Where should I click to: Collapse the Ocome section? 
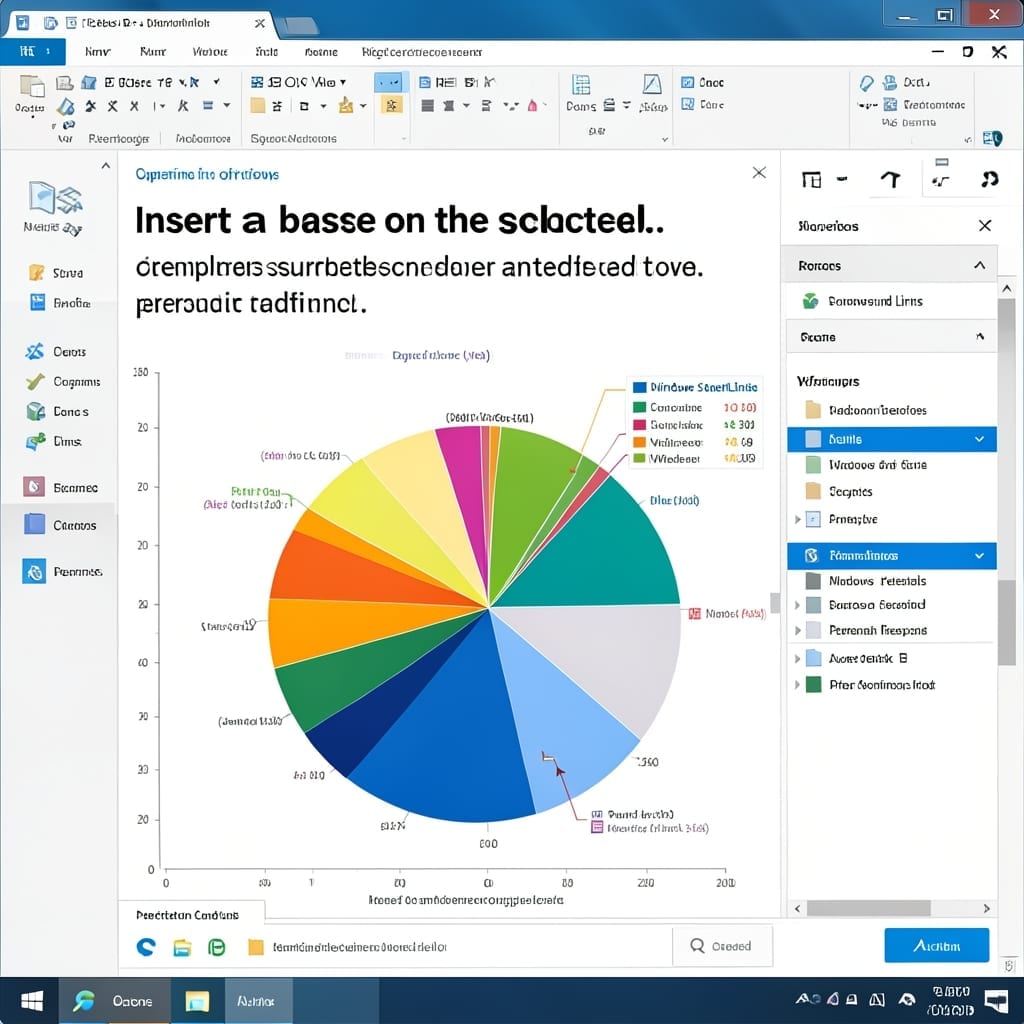coord(980,336)
